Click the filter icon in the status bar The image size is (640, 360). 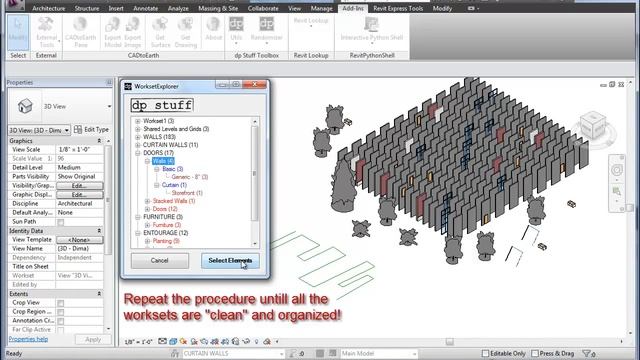[x=587, y=353]
